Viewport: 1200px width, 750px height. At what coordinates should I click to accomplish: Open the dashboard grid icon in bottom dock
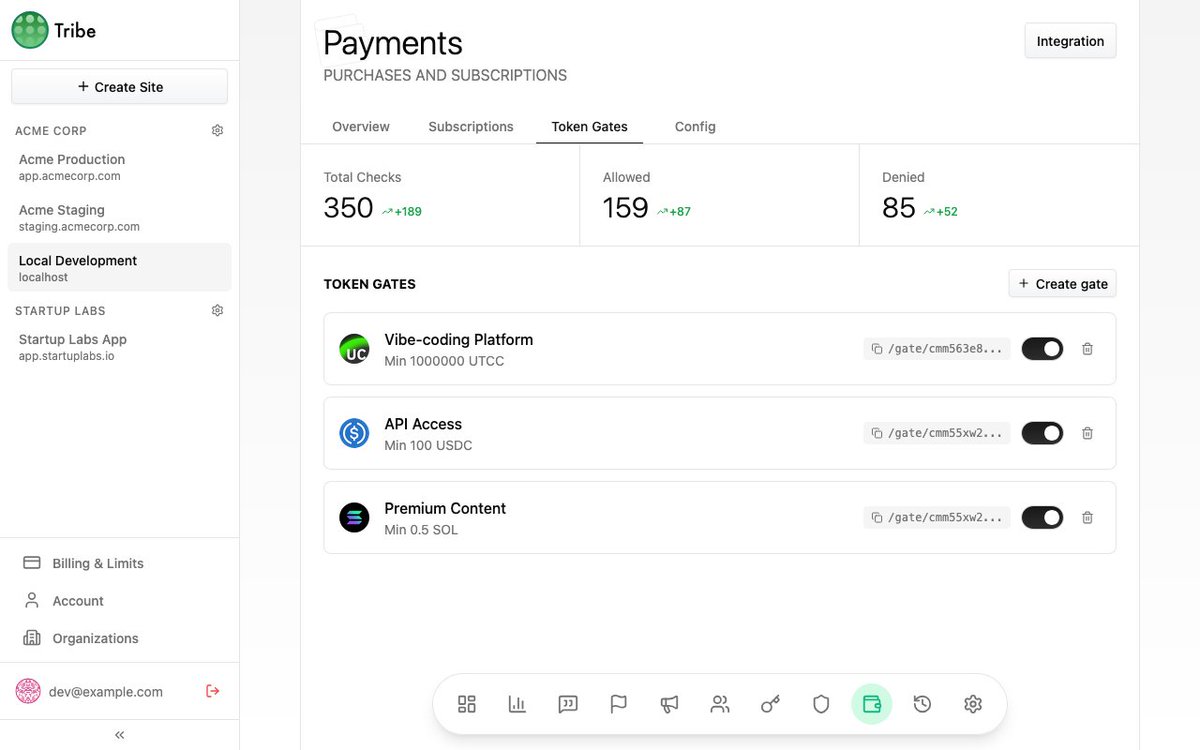point(467,704)
